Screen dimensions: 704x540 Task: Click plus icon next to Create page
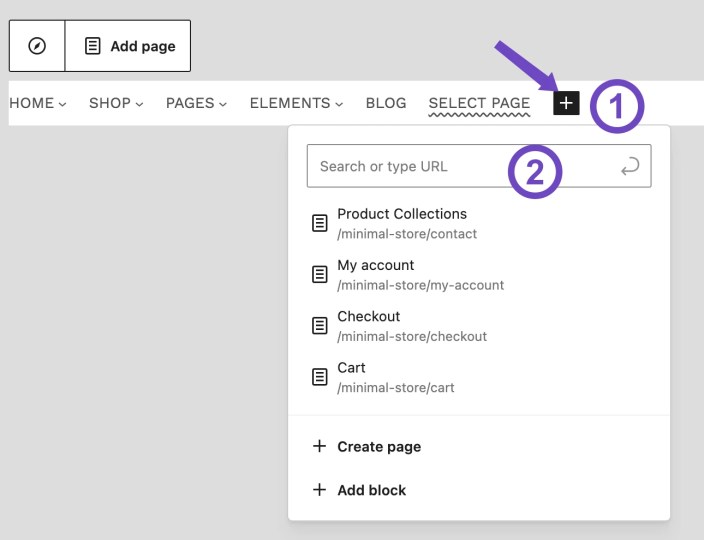click(x=319, y=446)
